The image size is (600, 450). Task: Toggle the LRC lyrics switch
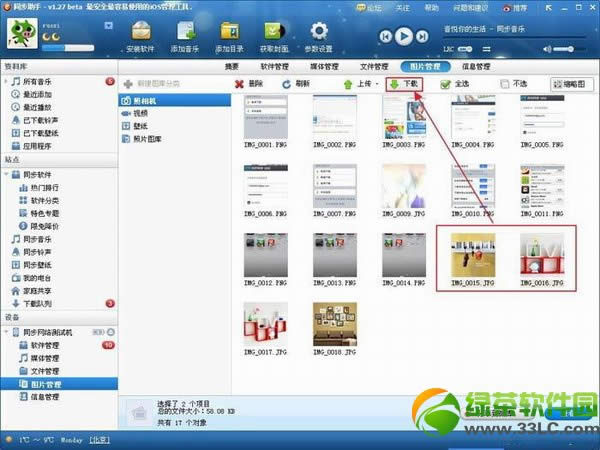click(465, 49)
